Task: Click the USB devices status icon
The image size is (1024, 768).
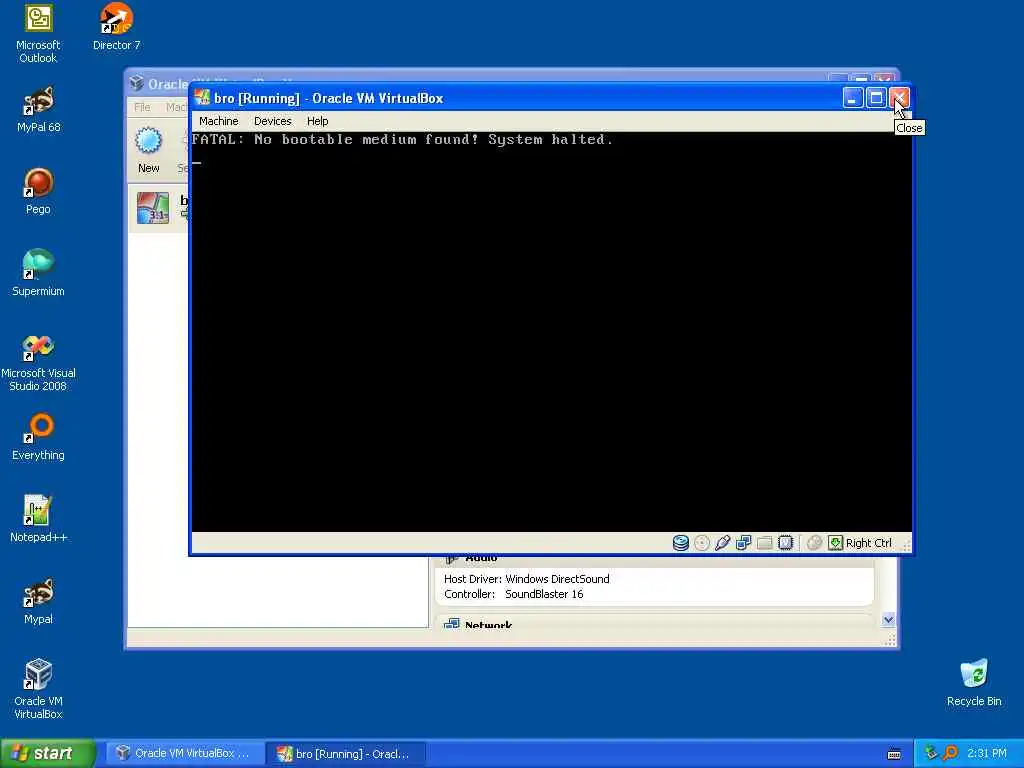Action: coord(722,543)
